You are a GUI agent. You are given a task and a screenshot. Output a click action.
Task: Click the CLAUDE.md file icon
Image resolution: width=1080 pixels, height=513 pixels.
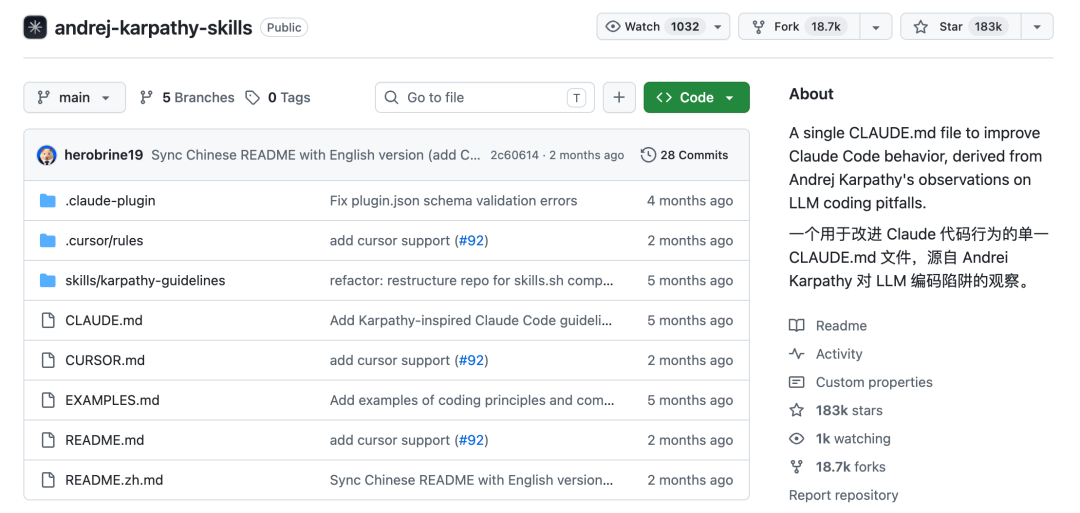[48, 321]
